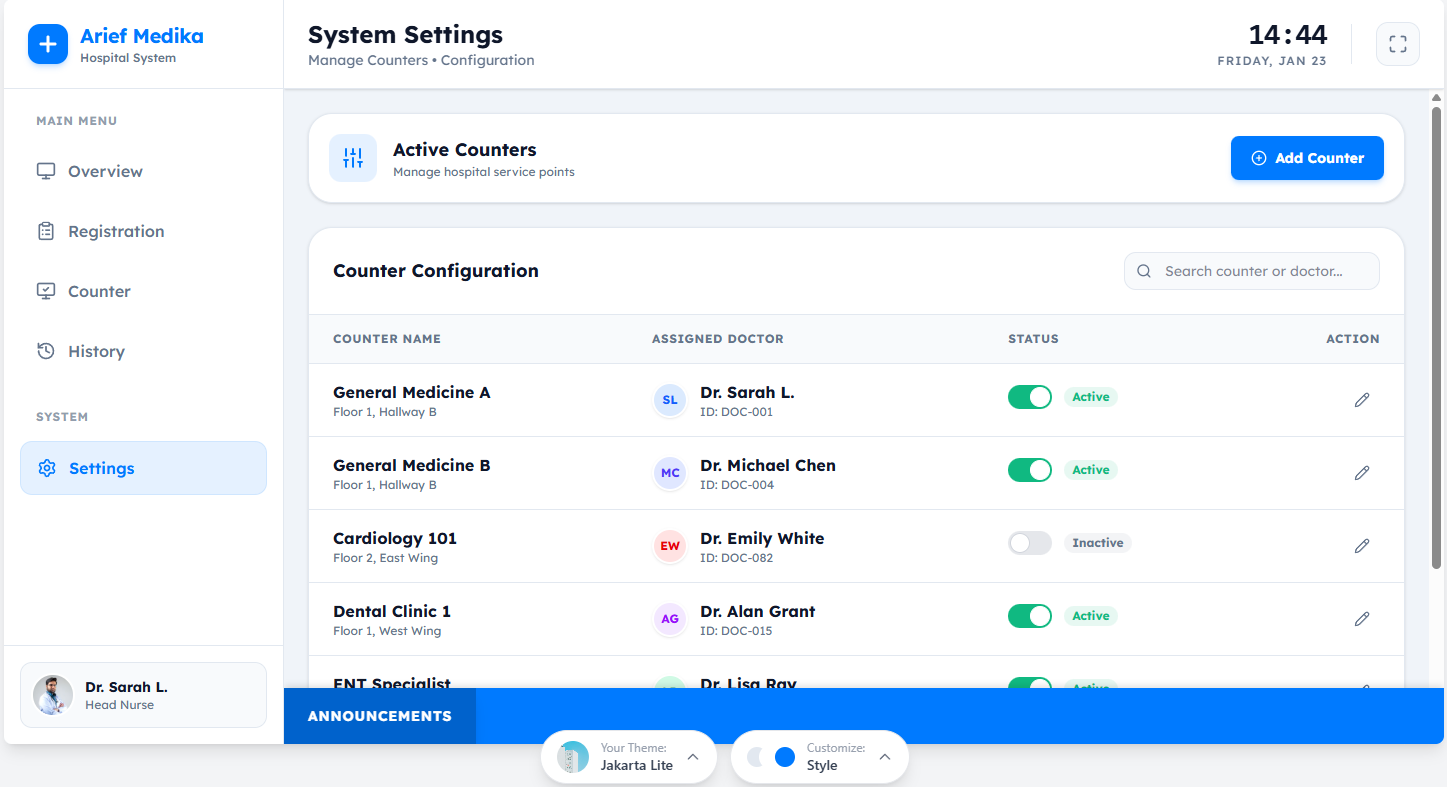Click the fullscreen icon in the header
This screenshot has width=1447, height=787.
coord(1397,44)
